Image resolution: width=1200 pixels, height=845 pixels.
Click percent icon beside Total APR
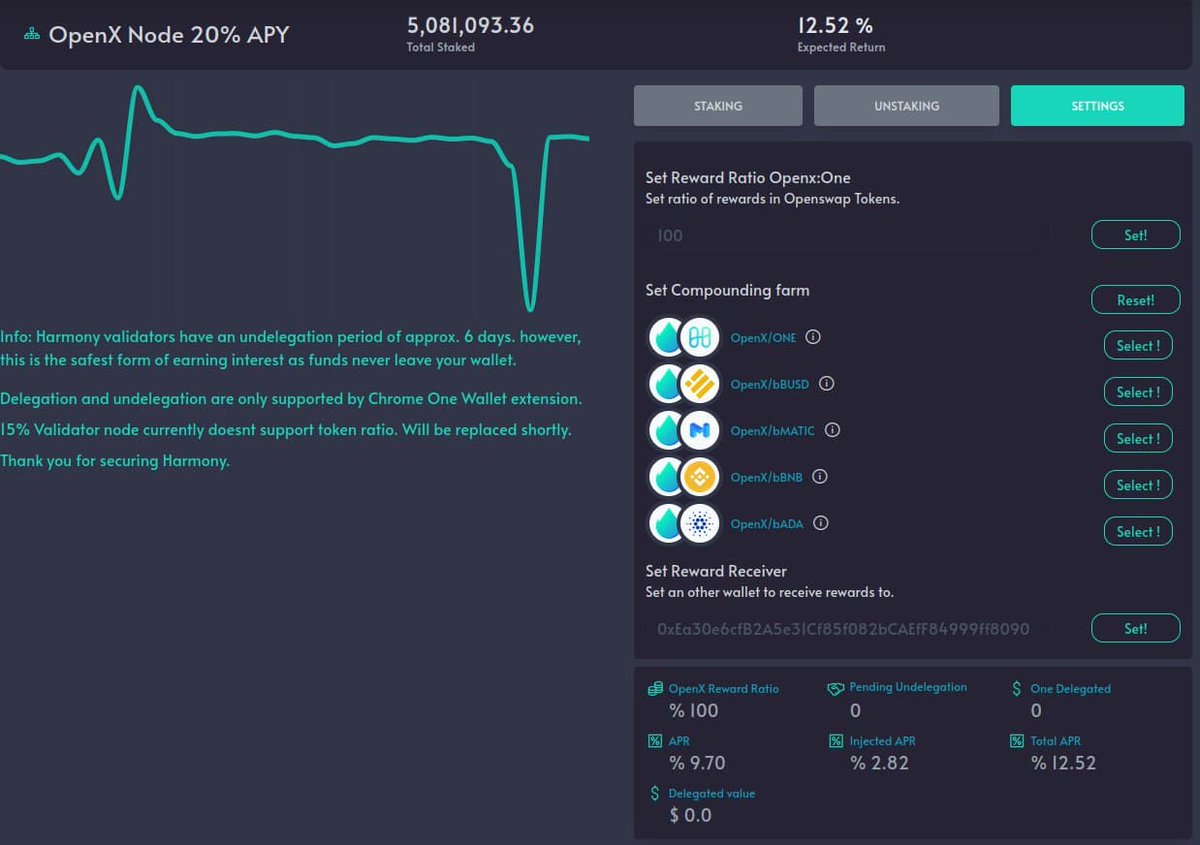pos(1016,741)
